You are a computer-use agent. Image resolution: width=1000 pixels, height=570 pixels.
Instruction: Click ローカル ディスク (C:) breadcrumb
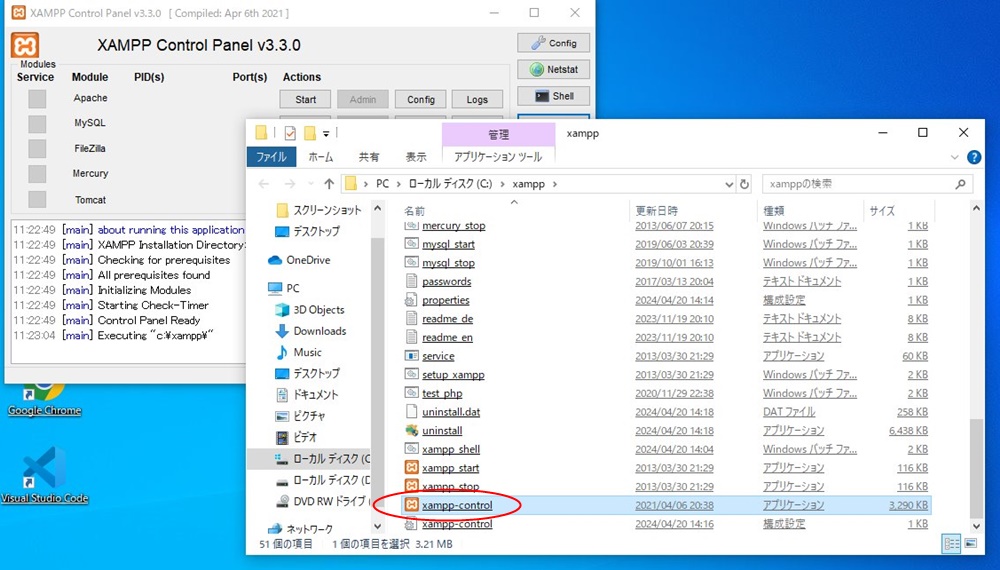point(450,184)
